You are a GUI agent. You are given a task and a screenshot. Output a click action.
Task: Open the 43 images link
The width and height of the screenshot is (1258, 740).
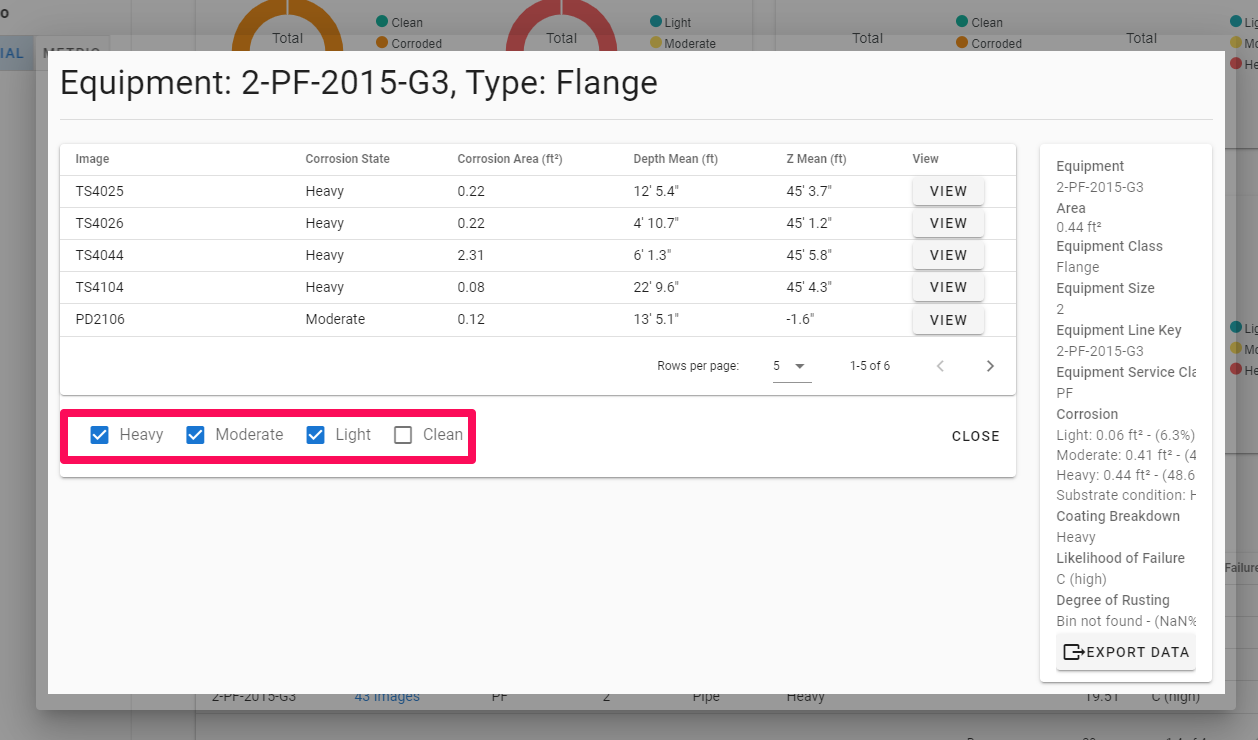tap(387, 697)
